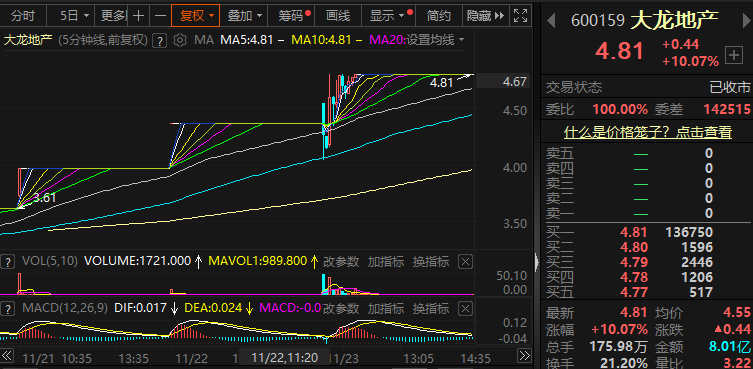Close the MACD indicator panel
This screenshot has height=369, width=753.
(465, 308)
